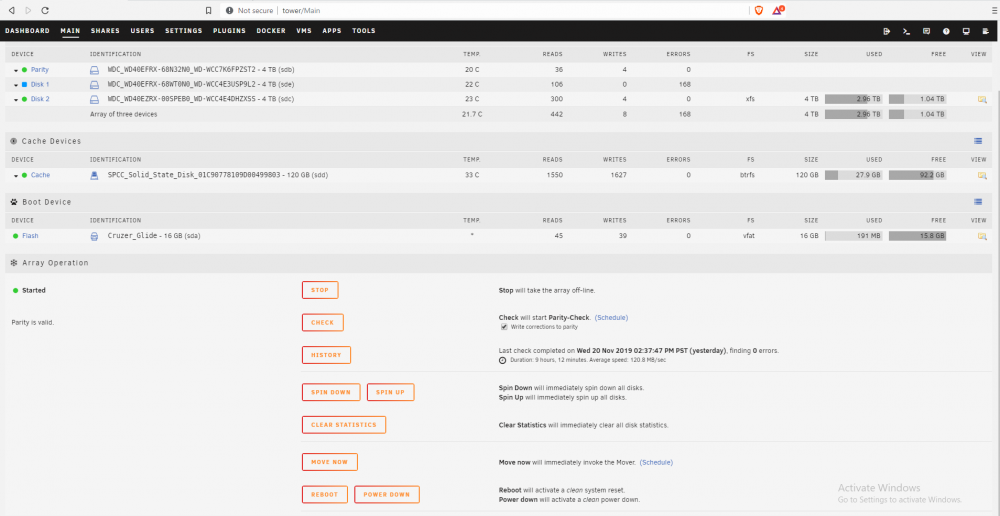Browse the Flash via its View icon
The width and height of the screenshot is (1000, 516).
[982, 236]
